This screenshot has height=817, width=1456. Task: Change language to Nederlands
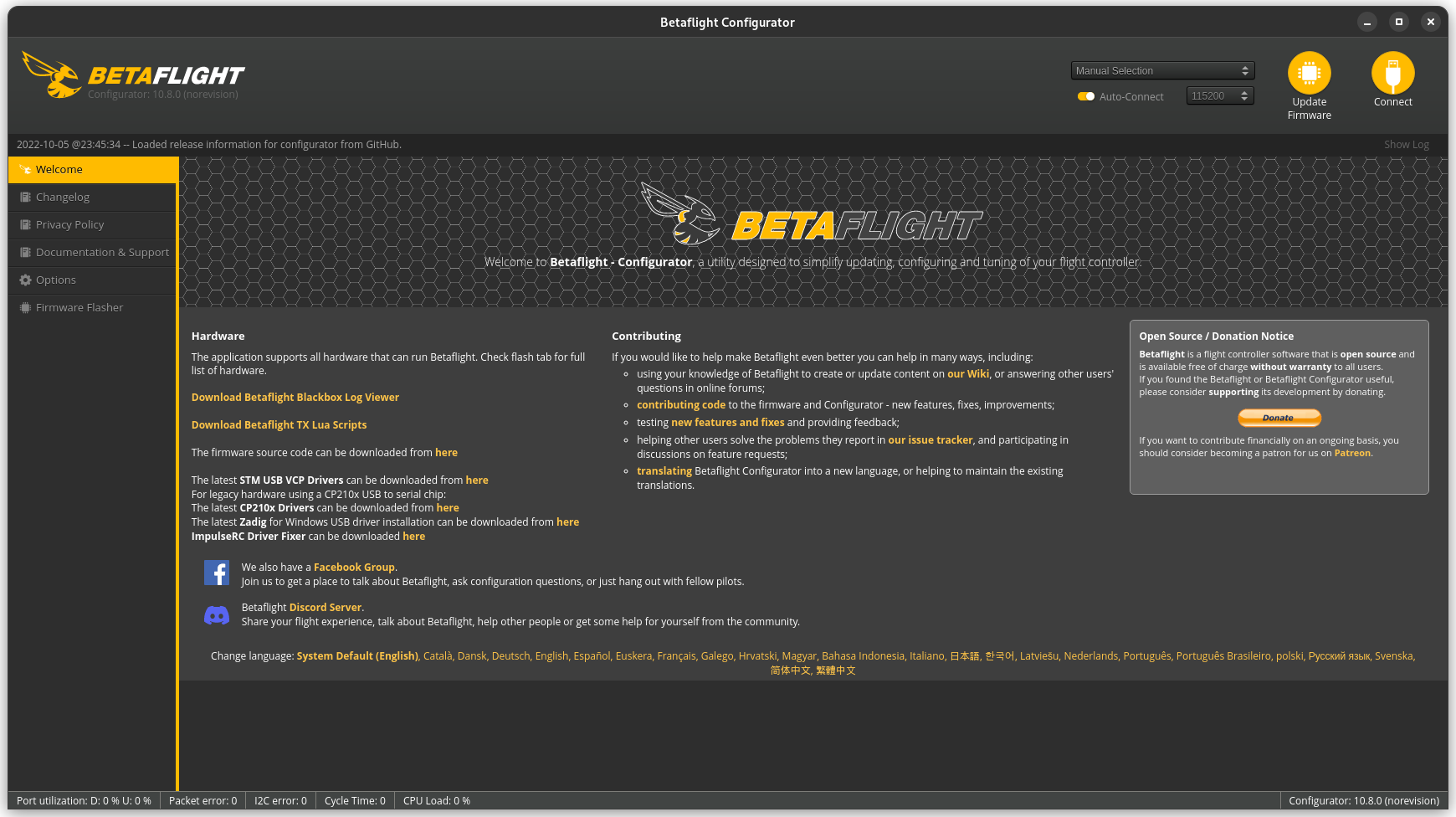click(1091, 655)
